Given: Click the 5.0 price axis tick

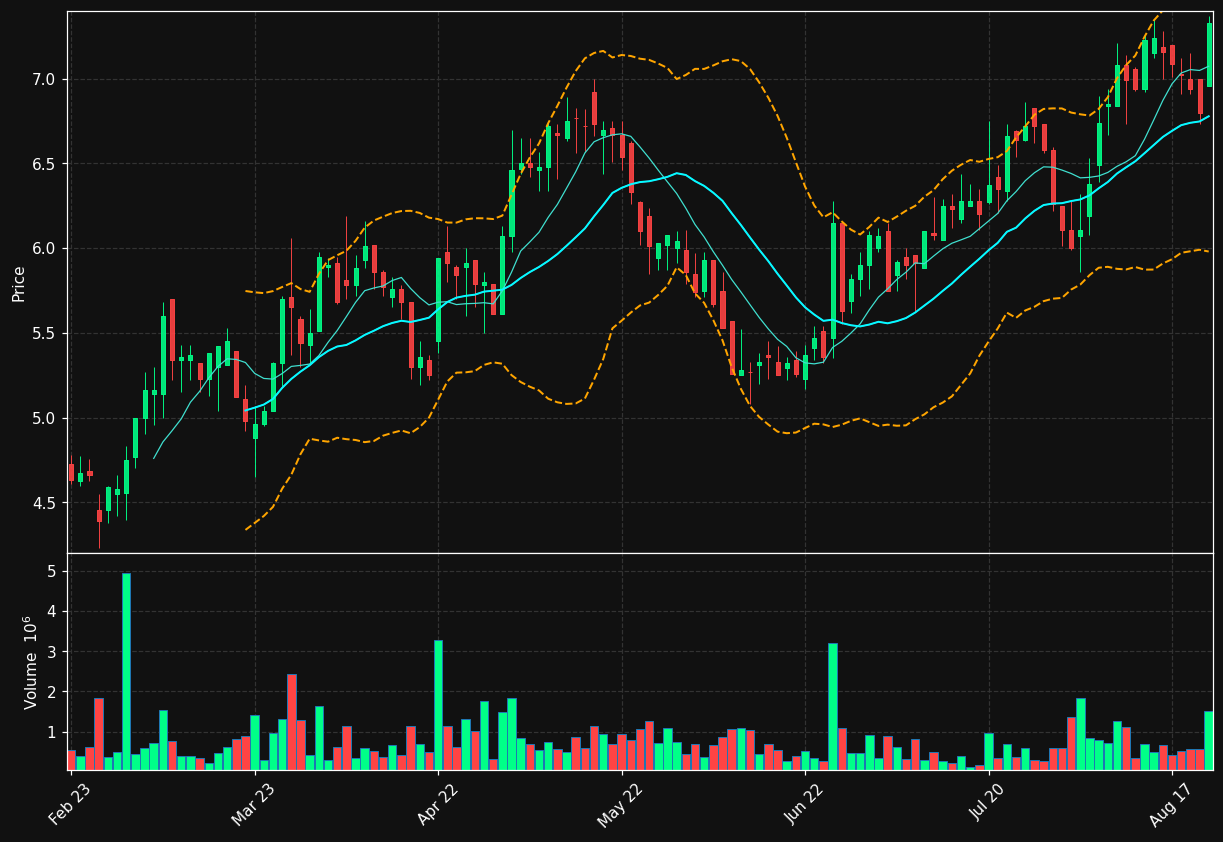Looking at the screenshot, I should pos(46,418).
